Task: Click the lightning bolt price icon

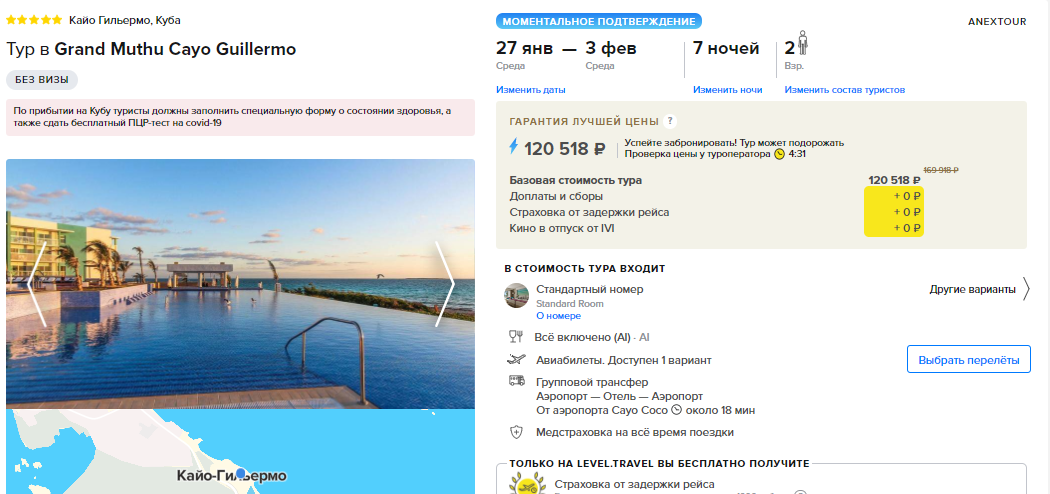Action: coord(514,147)
